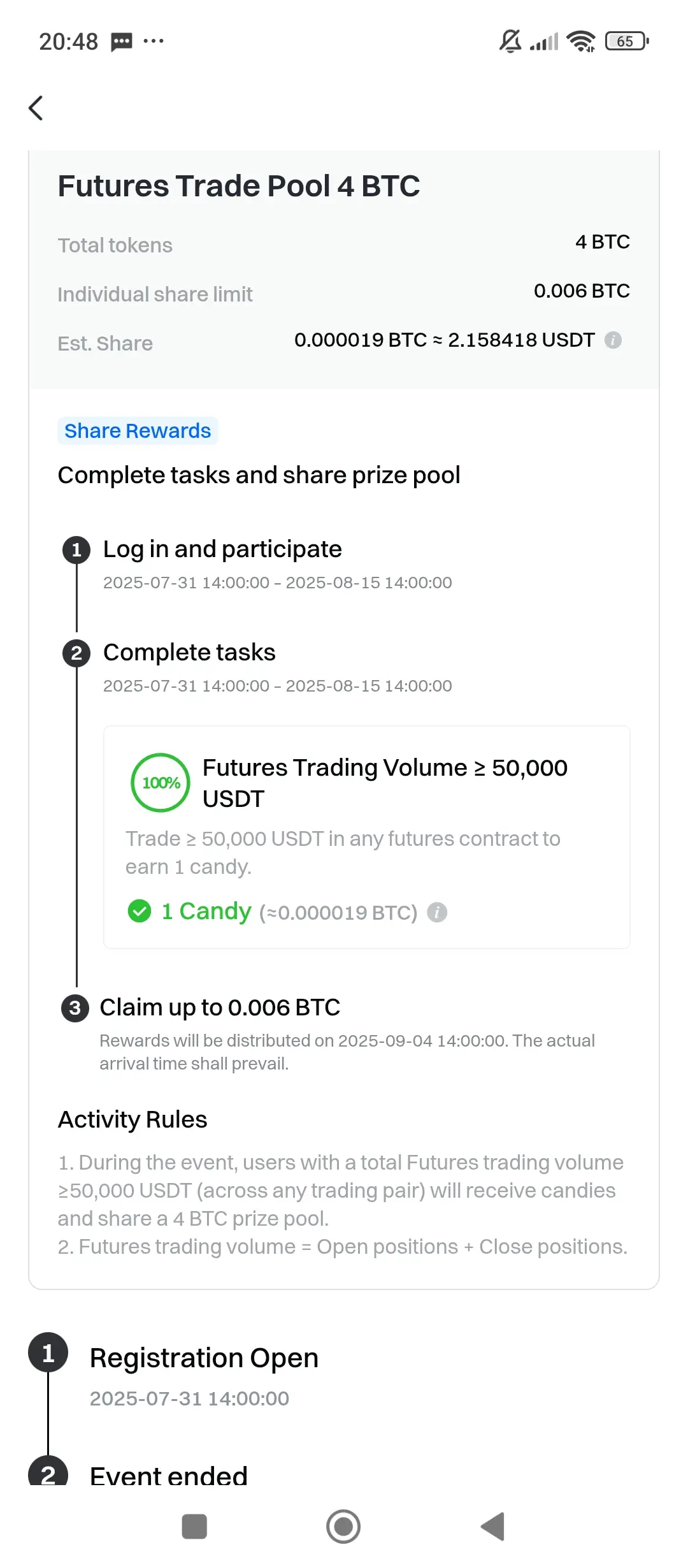Tap Android recent apps square button

tap(194, 1527)
